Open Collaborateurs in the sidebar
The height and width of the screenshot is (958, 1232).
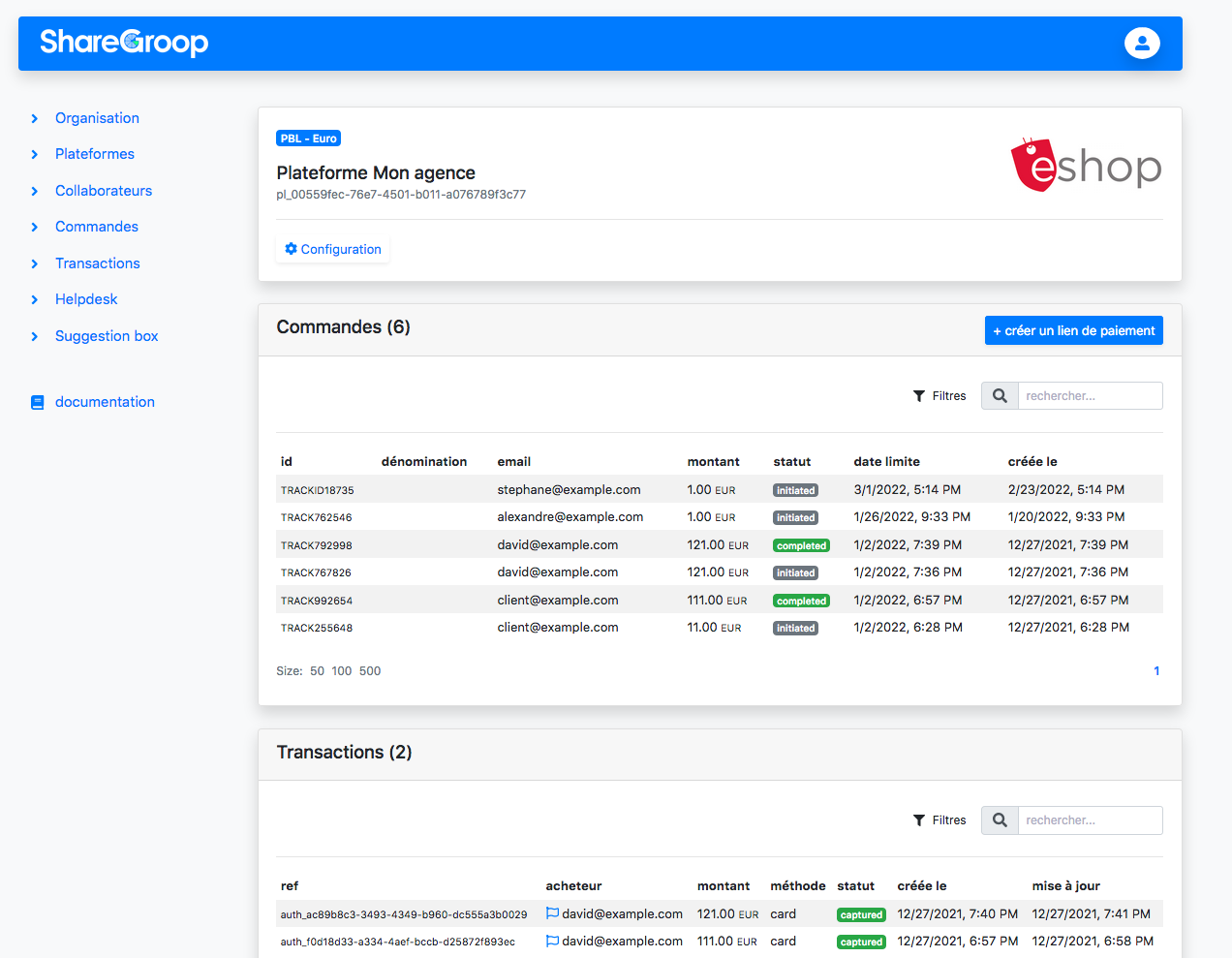[x=104, y=191]
